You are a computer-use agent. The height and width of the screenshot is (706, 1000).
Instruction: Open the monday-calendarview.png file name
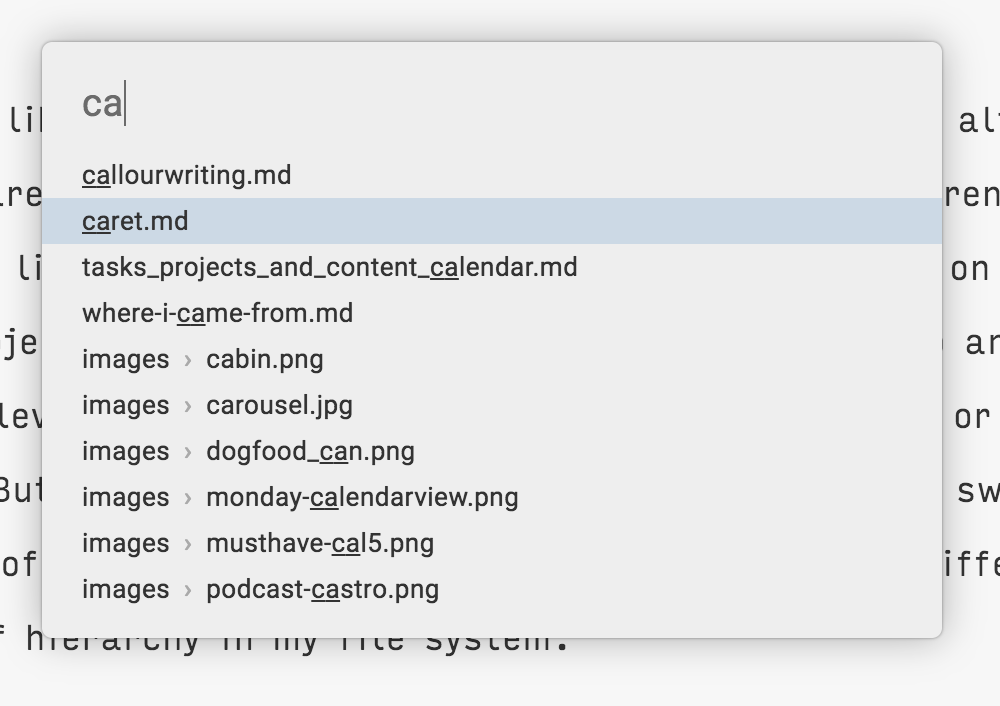[362, 497]
